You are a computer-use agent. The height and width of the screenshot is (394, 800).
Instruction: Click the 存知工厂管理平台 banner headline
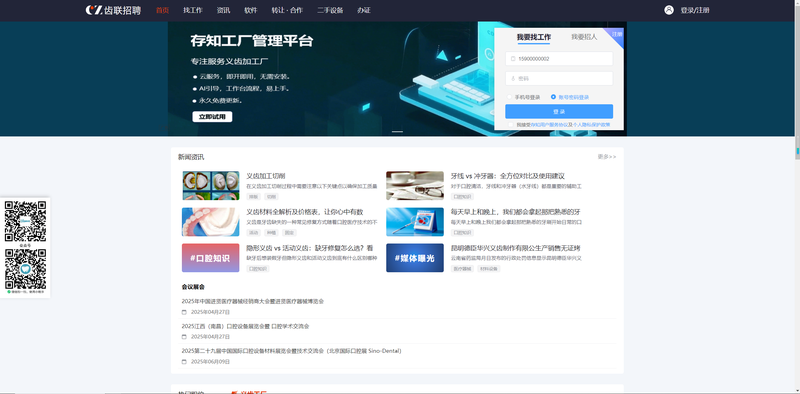[252, 41]
